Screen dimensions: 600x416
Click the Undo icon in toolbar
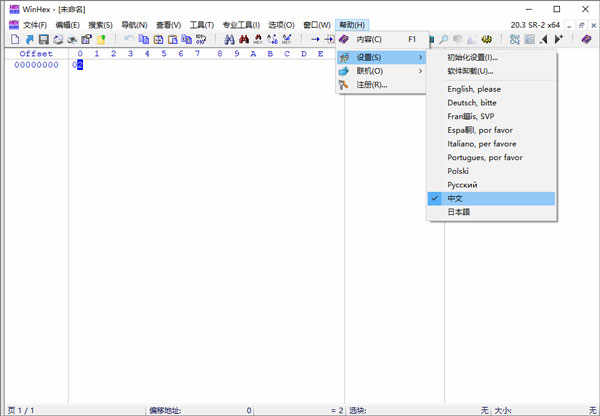pyautogui.click(x=129, y=39)
